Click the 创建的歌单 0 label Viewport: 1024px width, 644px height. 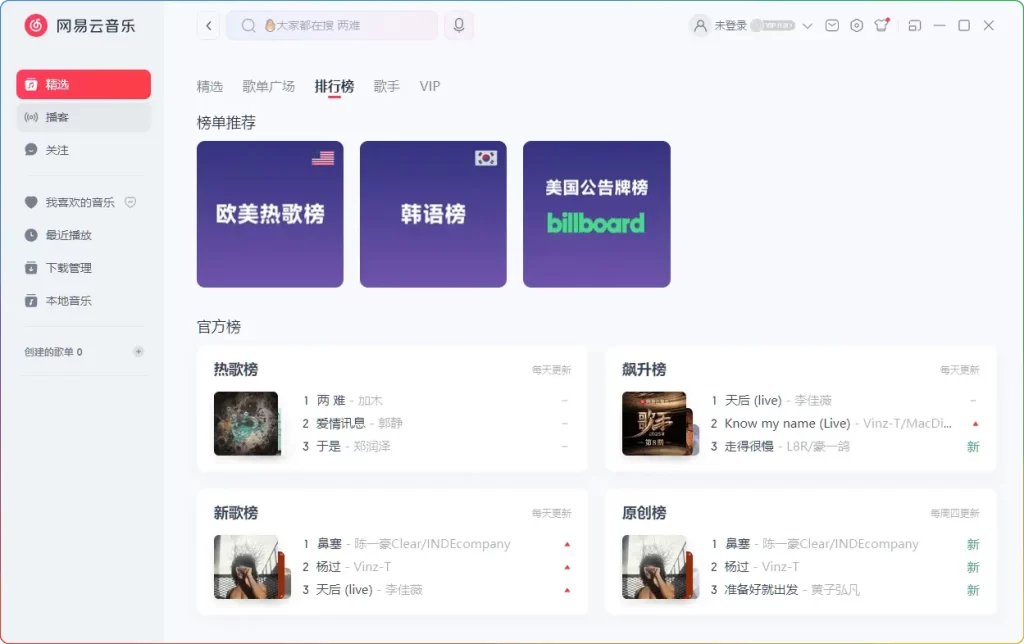pyautogui.click(x=54, y=352)
